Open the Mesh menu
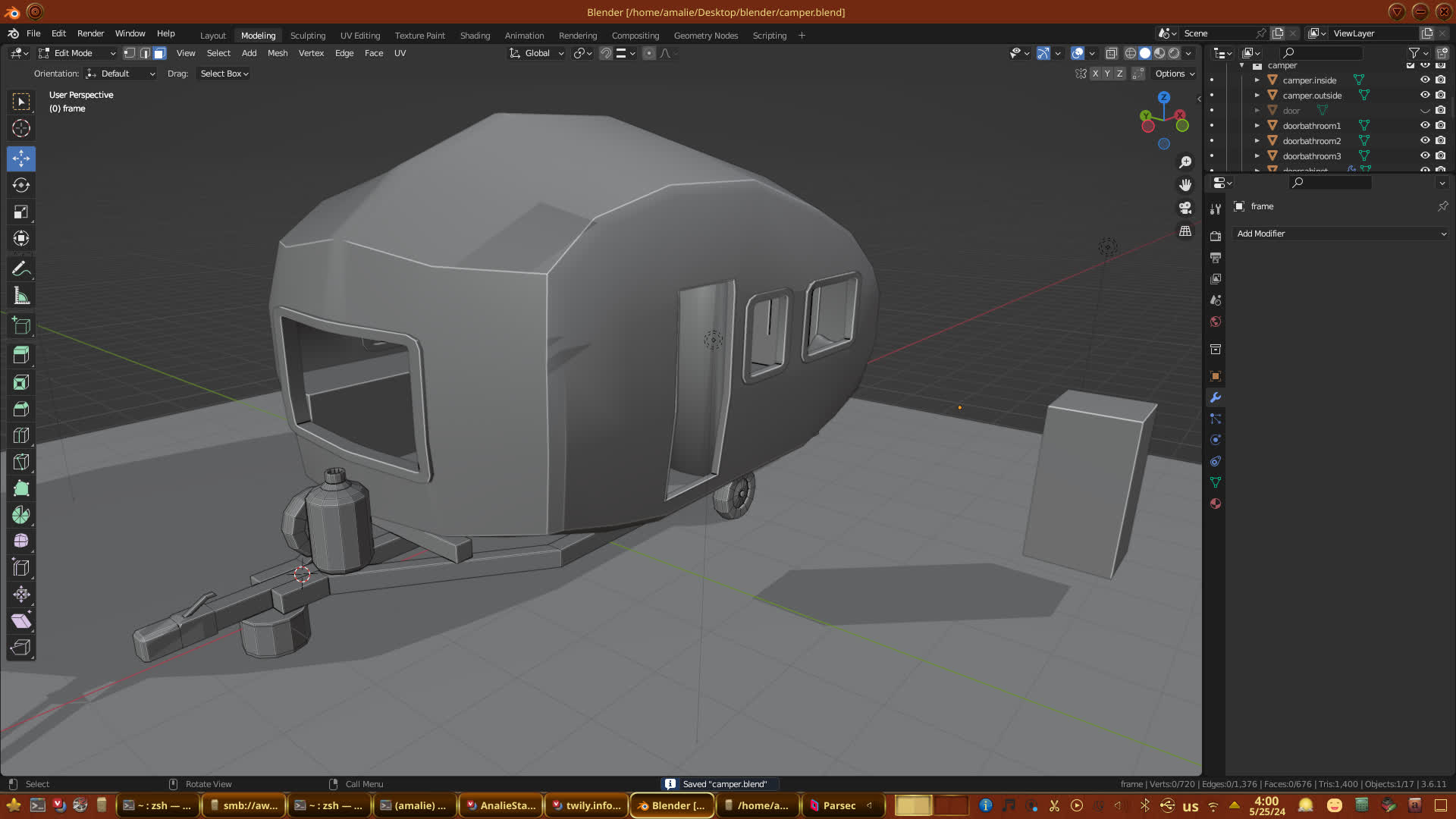Image resolution: width=1456 pixels, height=819 pixels. coord(277,53)
